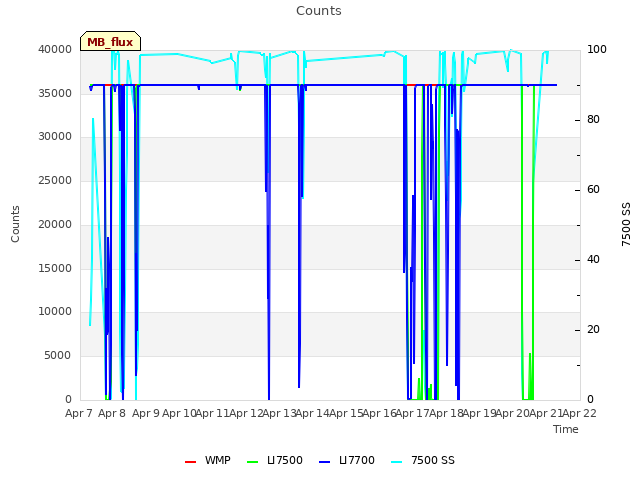
Task: Click the 20000 y-axis tick label
Action: tap(55, 224)
